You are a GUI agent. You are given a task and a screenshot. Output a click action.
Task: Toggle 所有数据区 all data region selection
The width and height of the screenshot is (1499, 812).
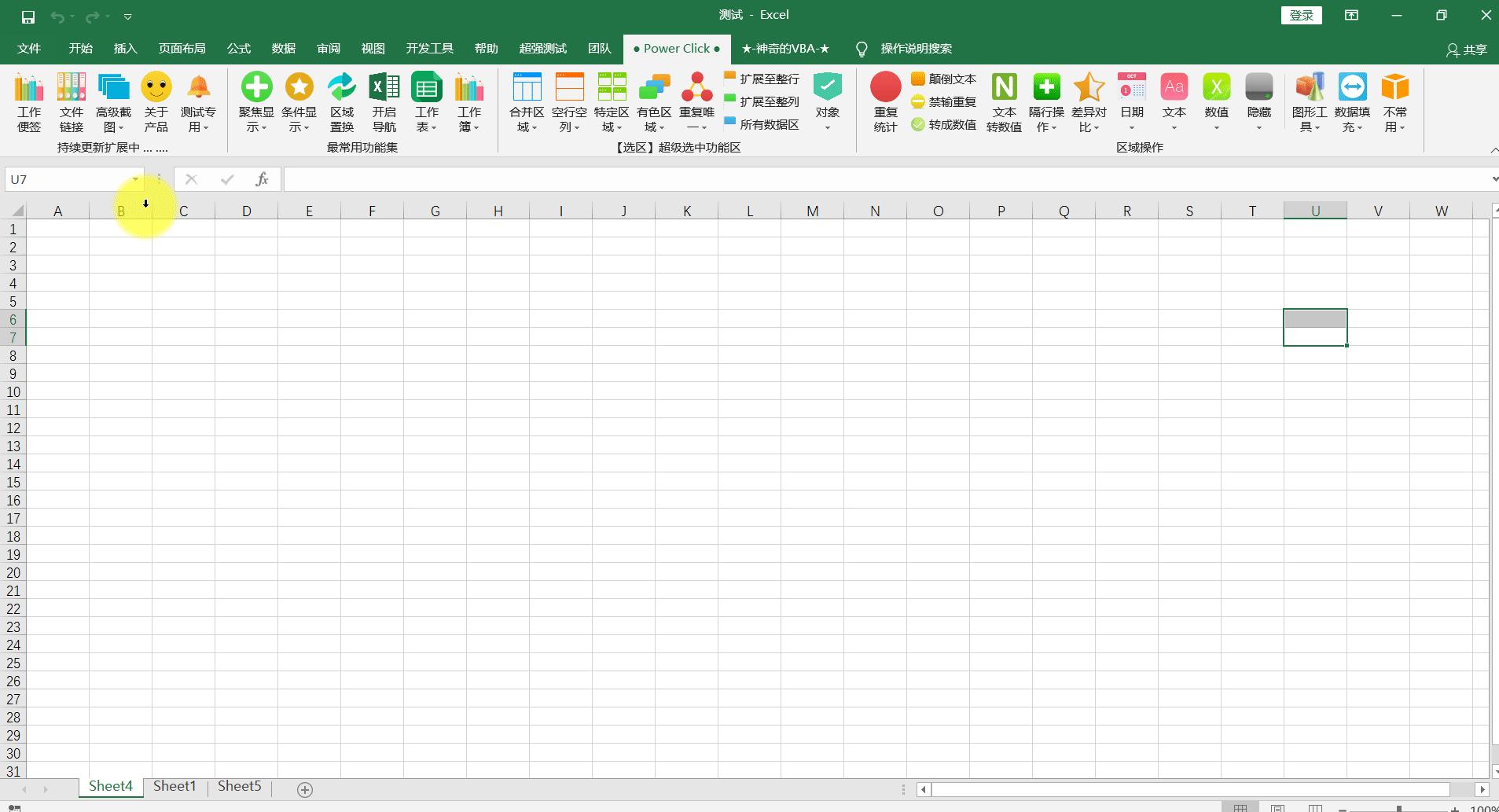(761, 124)
